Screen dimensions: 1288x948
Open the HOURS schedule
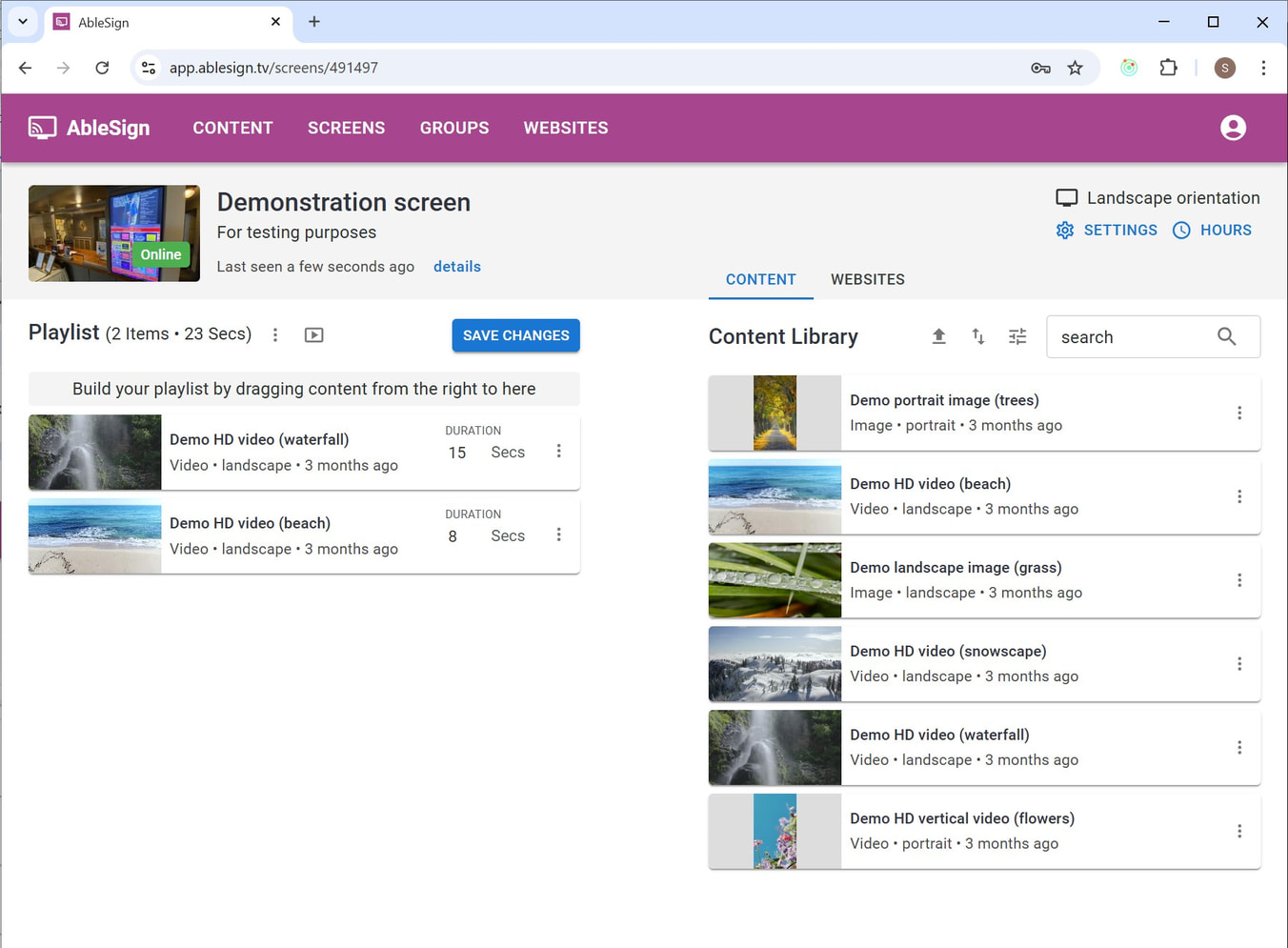[1212, 230]
